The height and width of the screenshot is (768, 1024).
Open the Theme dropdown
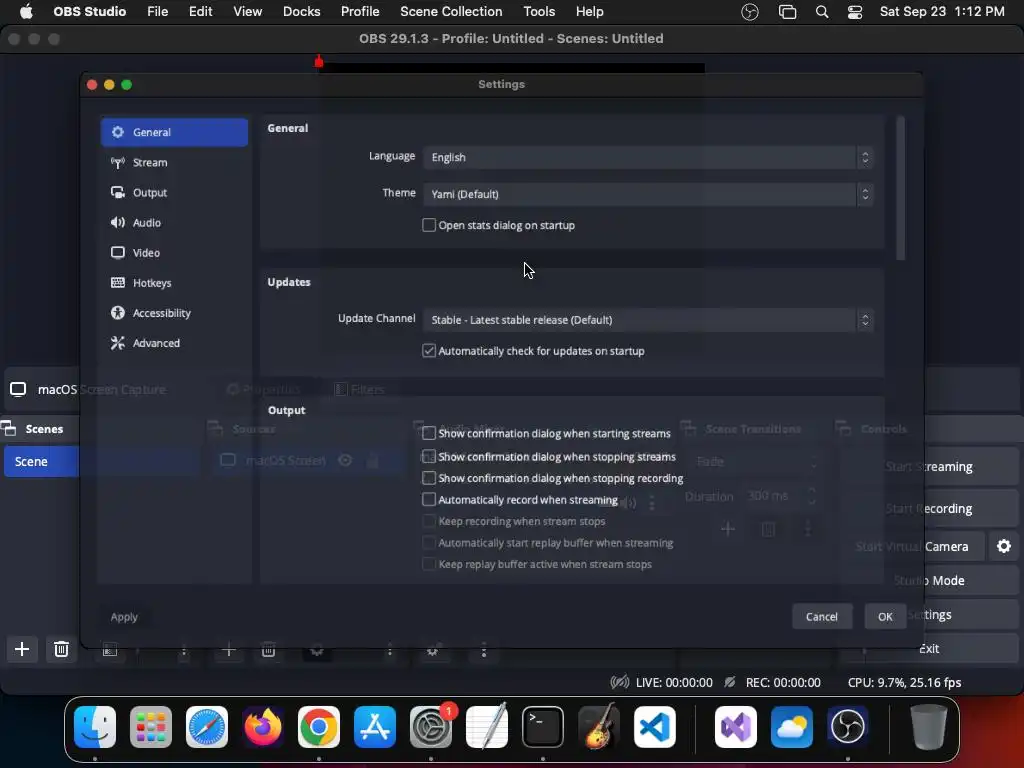[648, 194]
